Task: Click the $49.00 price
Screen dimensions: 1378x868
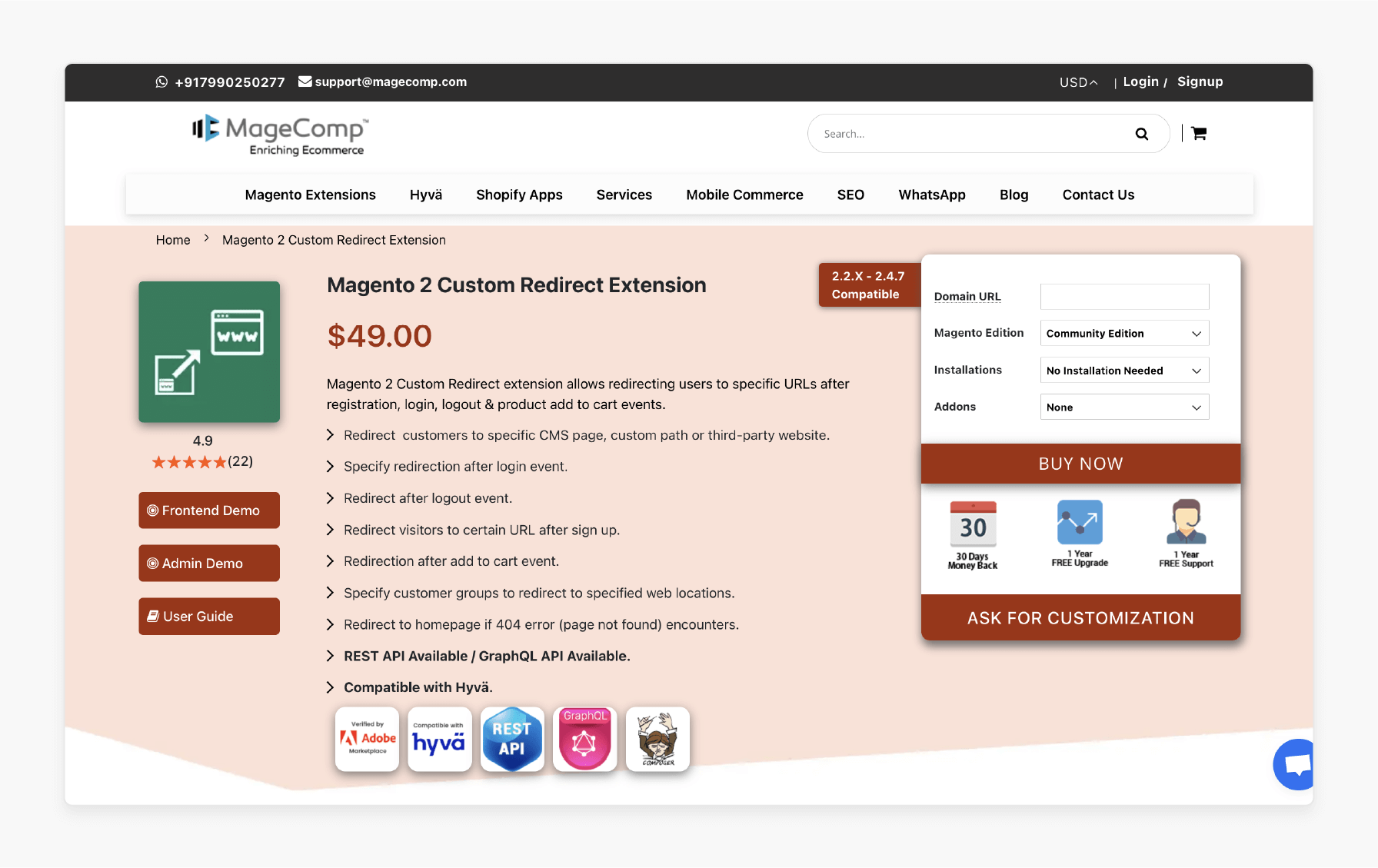Action: click(379, 336)
